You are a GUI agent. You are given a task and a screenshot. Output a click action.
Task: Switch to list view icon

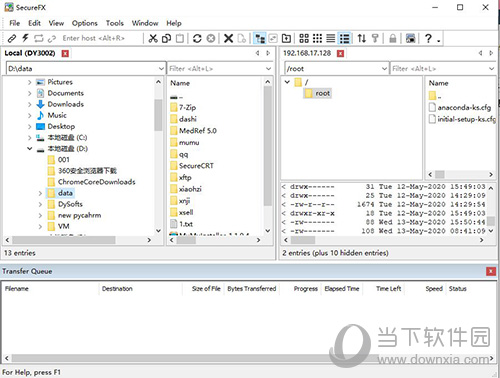(330, 38)
